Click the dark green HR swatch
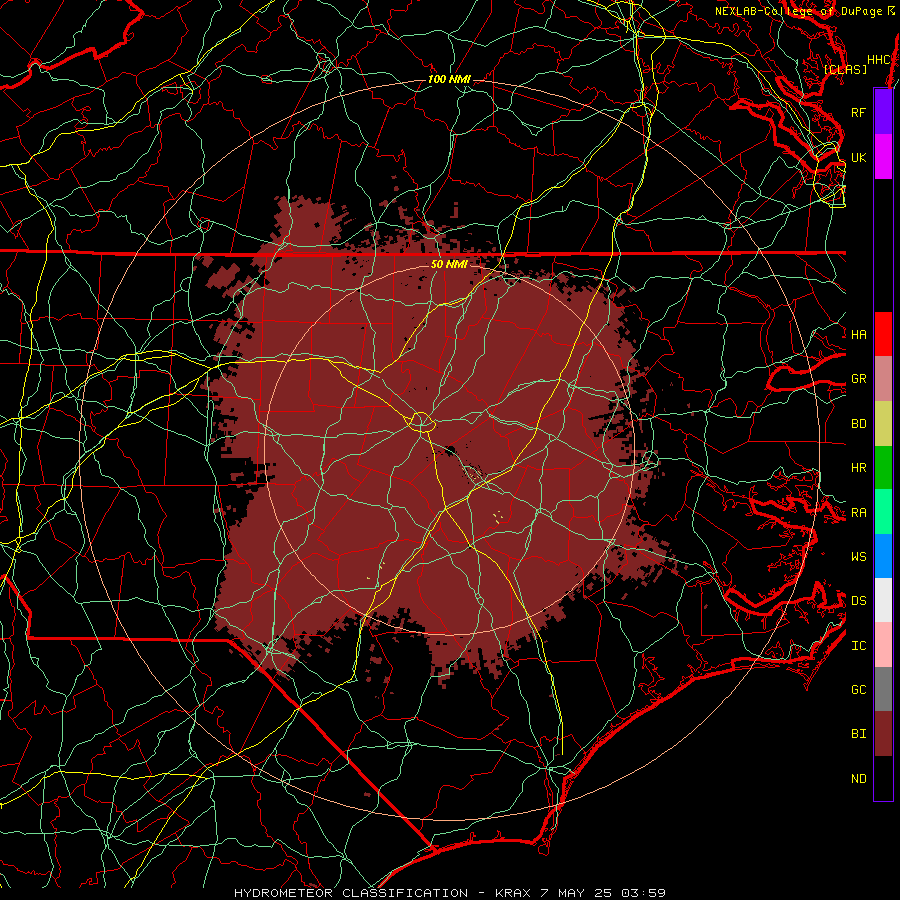The height and width of the screenshot is (900, 900). [x=883, y=468]
